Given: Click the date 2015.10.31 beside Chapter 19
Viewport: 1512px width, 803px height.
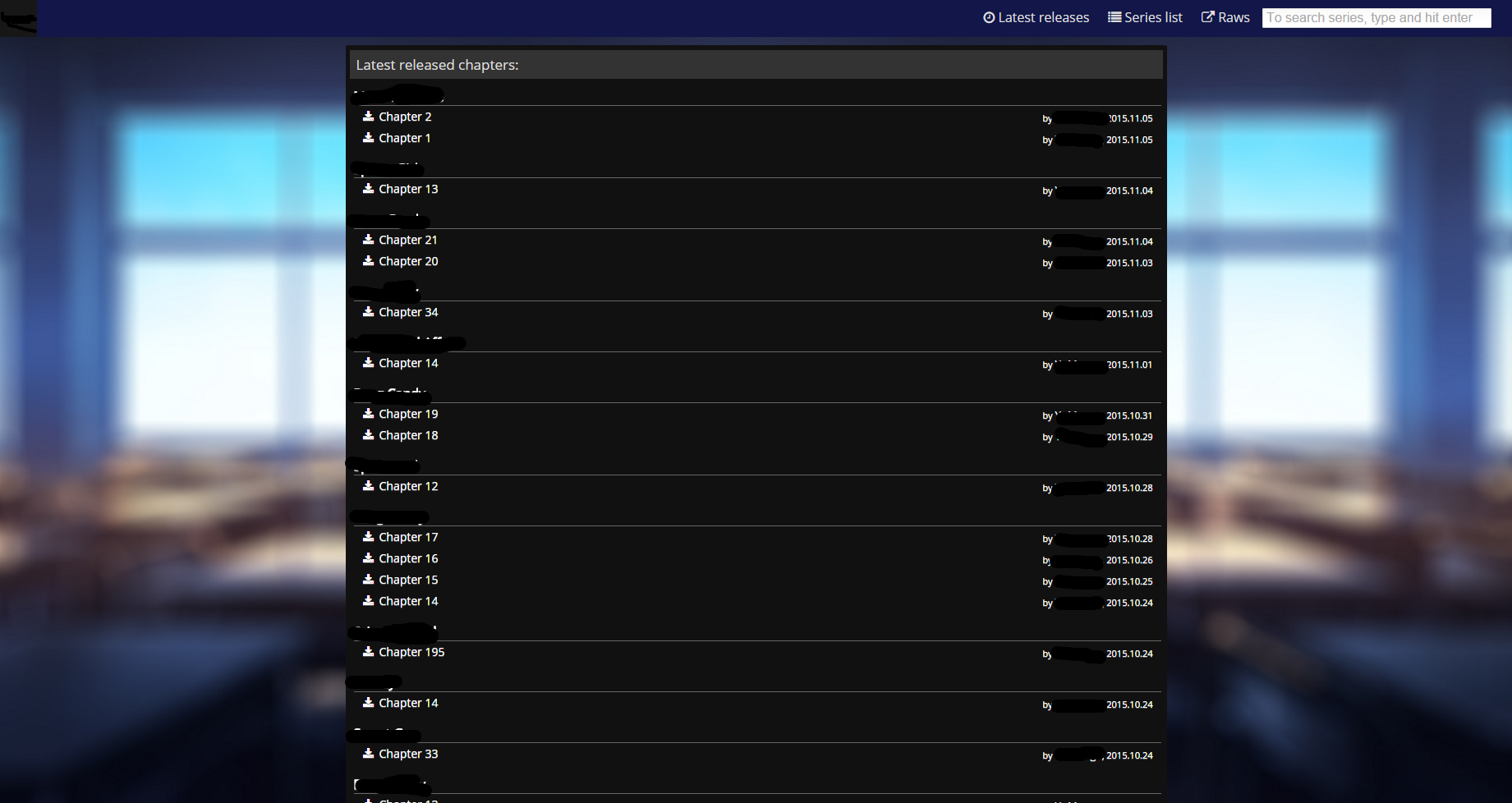Looking at the screenshot, I should click(1129, 415).
